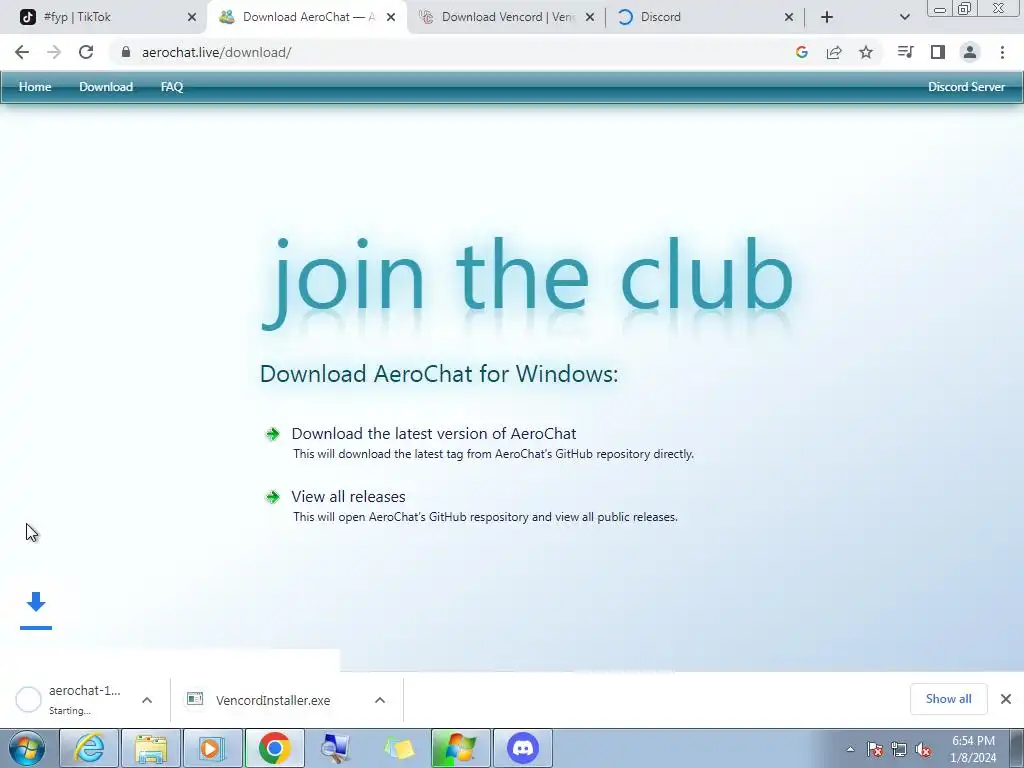Screen dimensions: 1024x768
Task: Click the network tray icon
Action: pos(899,750)
